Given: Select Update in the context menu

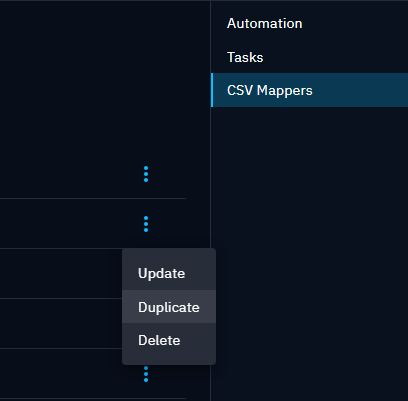Looking at the screenshot, I should [x=169, y=273].
